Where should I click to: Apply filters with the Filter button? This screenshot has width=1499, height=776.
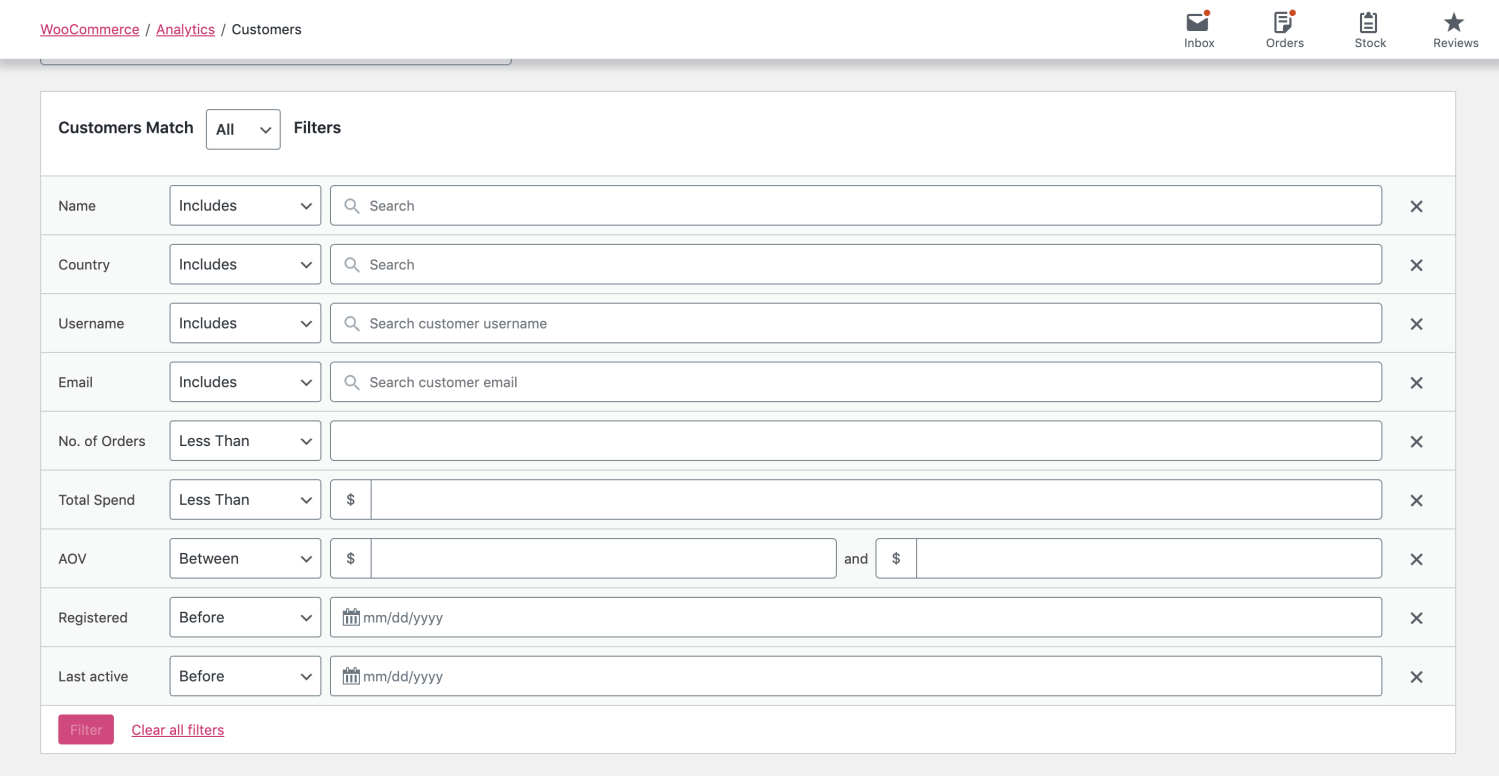coord(86,730)
